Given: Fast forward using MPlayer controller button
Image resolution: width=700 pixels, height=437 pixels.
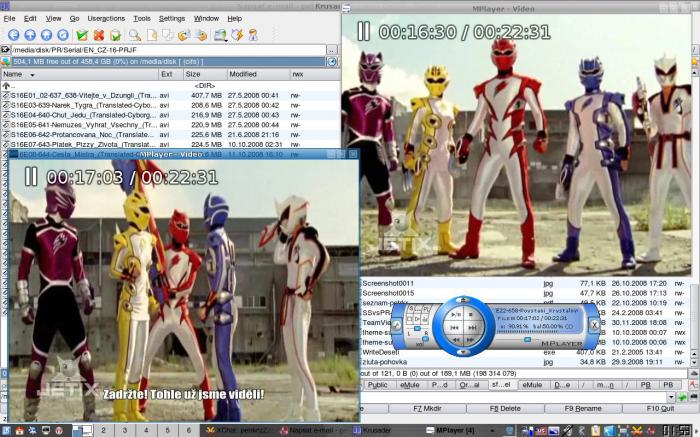Looking at the screenshot, I should click(470, 340).
